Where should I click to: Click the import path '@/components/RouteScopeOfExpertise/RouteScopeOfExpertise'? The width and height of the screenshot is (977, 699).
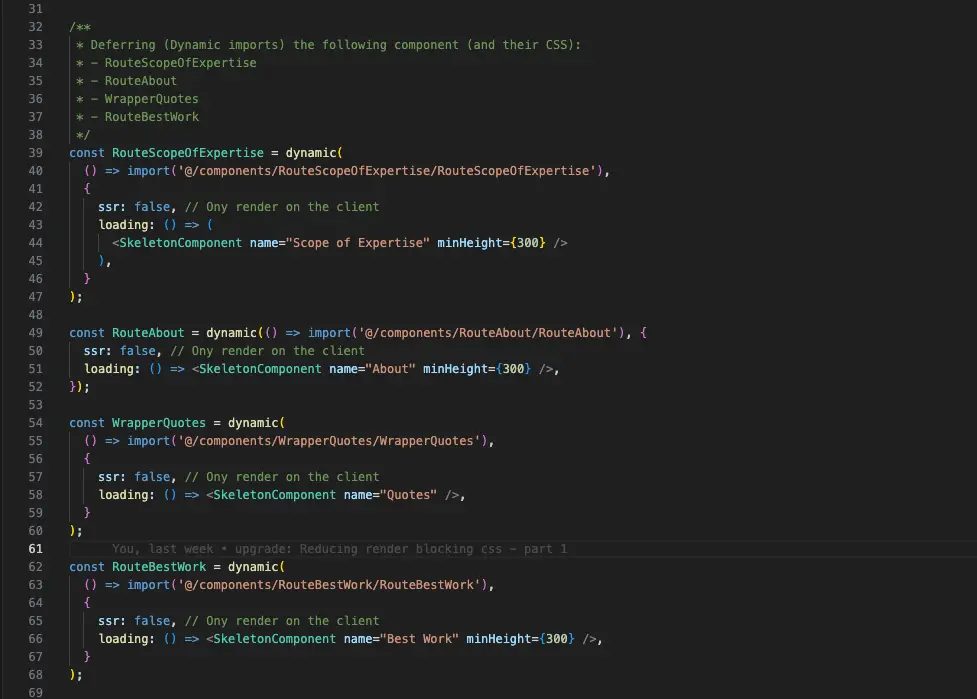386,171
